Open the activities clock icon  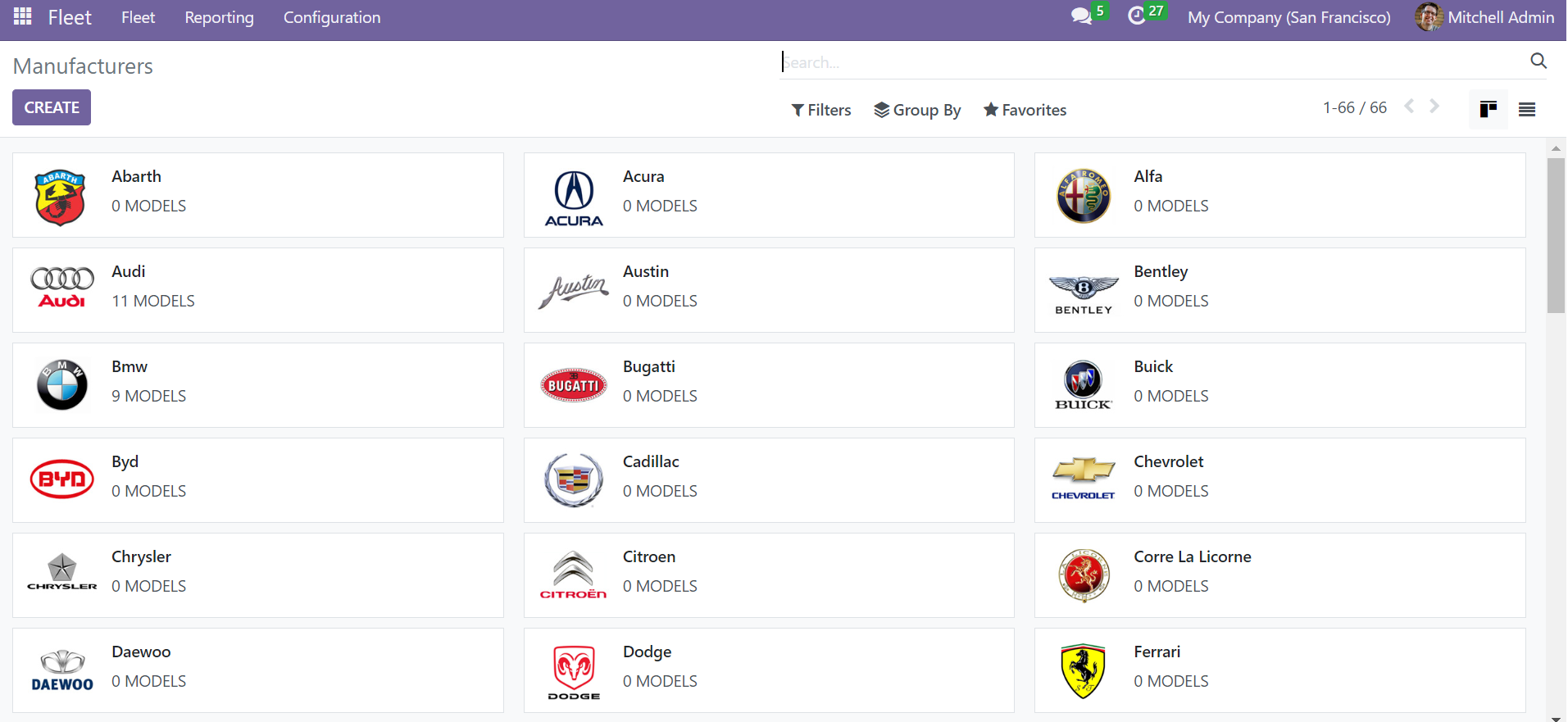pyautogui.click(x=1136, y=16)
